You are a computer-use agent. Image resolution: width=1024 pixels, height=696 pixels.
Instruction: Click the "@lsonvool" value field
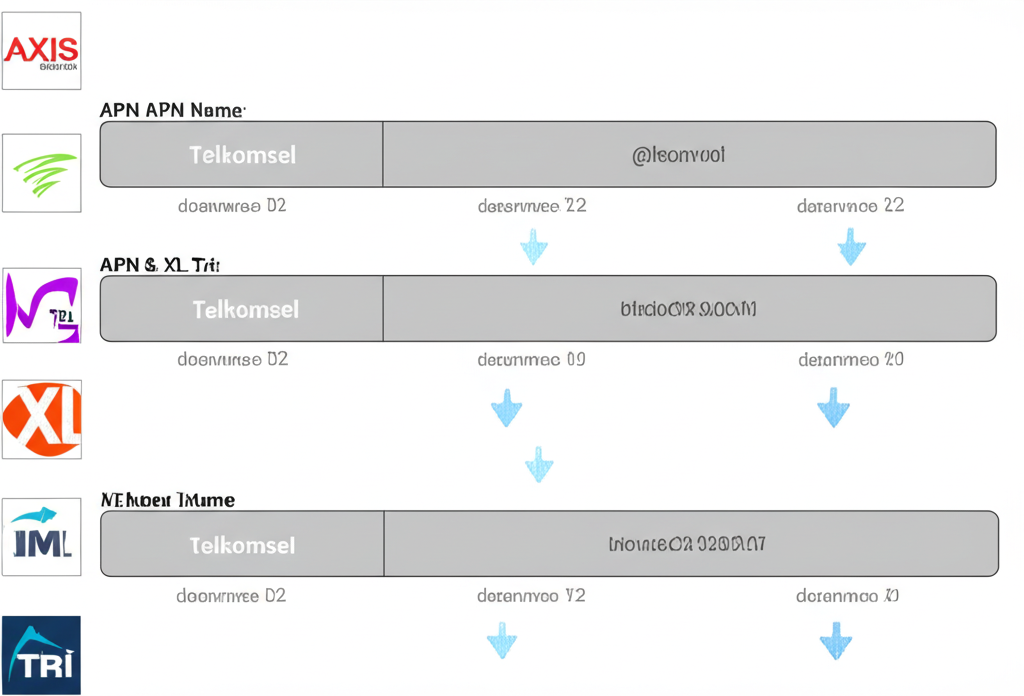[x=688, y=155]
